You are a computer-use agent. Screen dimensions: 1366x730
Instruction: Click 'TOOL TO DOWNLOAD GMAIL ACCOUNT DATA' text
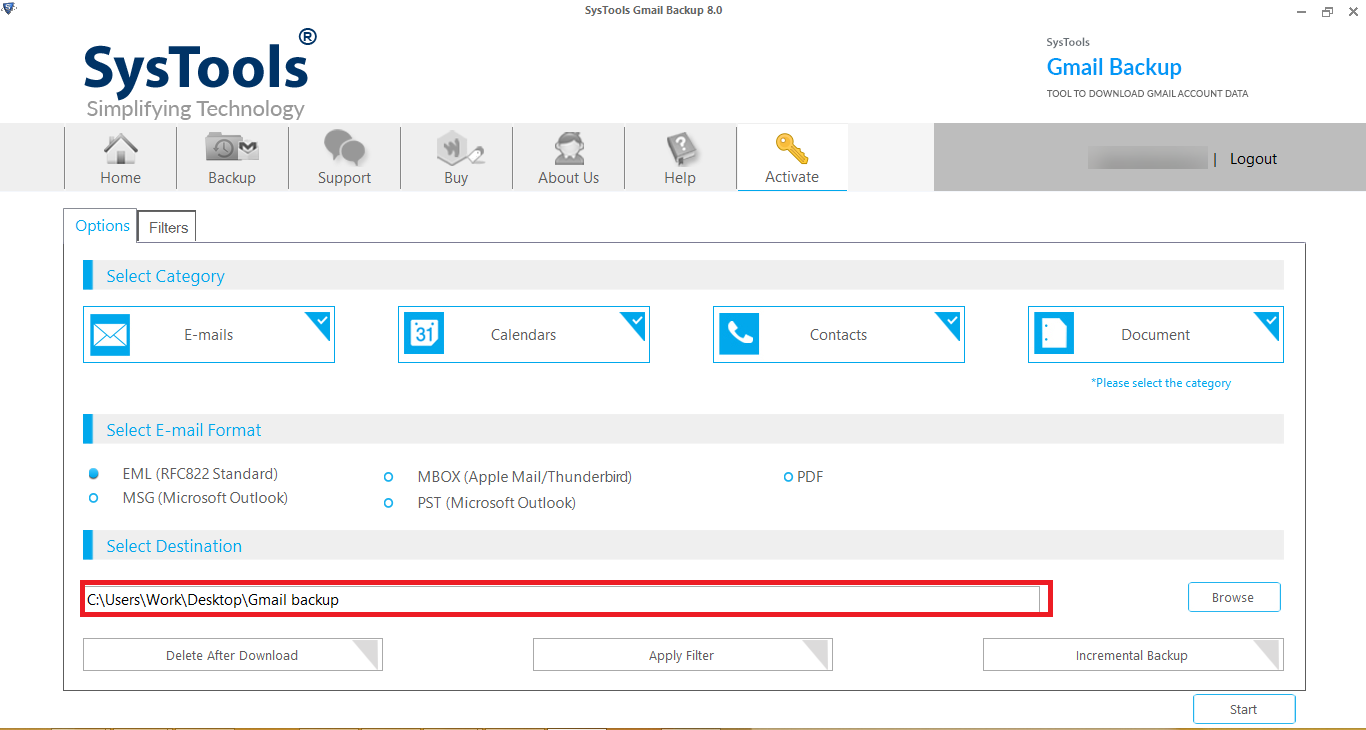tap(1147, 94)
